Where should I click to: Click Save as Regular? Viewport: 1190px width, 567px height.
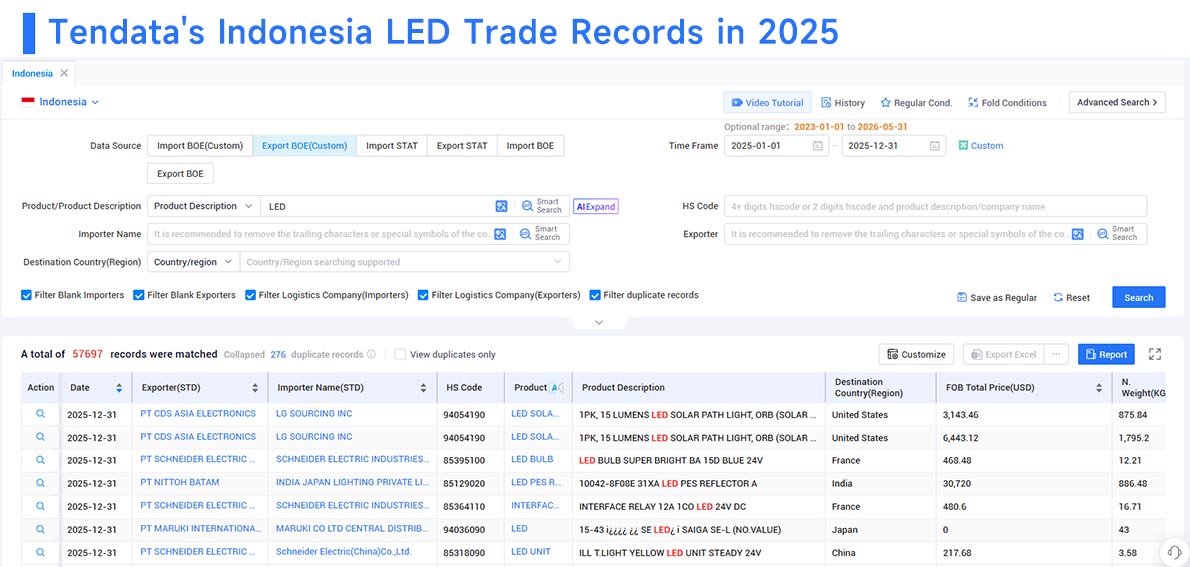point(997,298)
